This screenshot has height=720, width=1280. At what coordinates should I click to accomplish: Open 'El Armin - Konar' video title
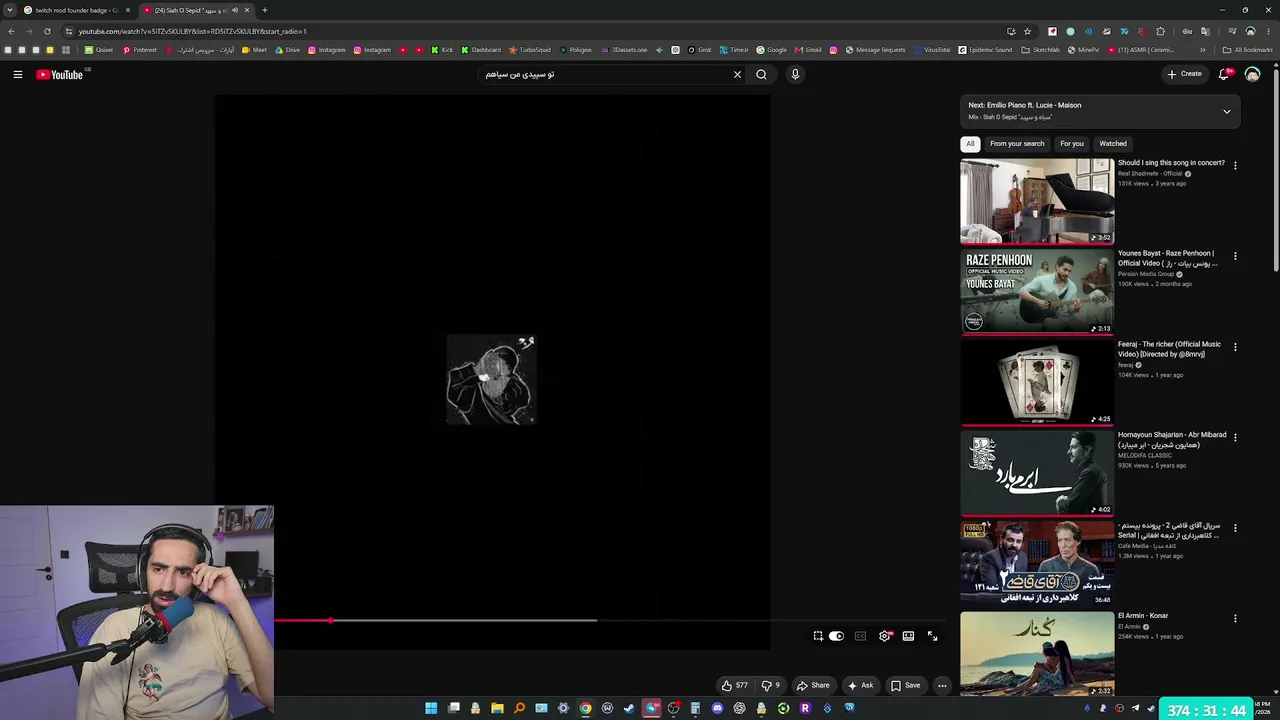(1143, 616)
